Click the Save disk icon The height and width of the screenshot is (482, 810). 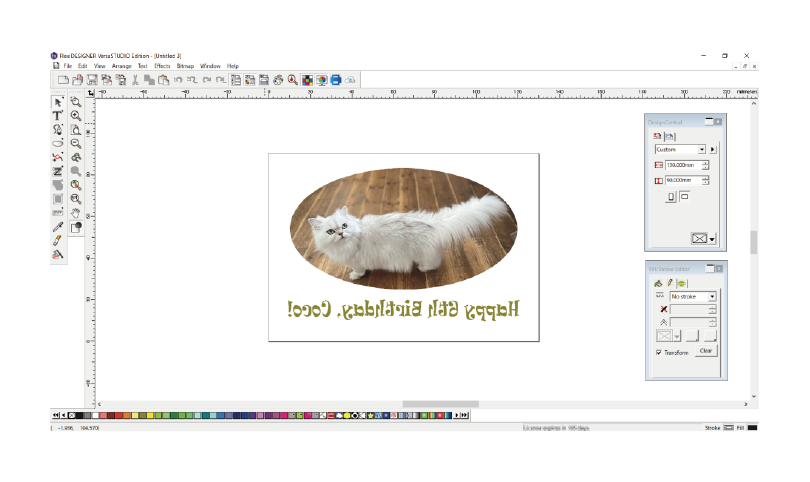[x=93, y=79]
